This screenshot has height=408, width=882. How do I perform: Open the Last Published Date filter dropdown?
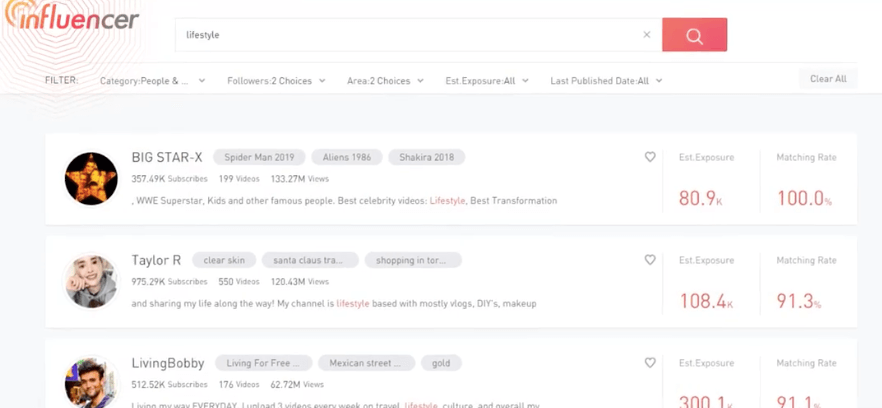606,80
